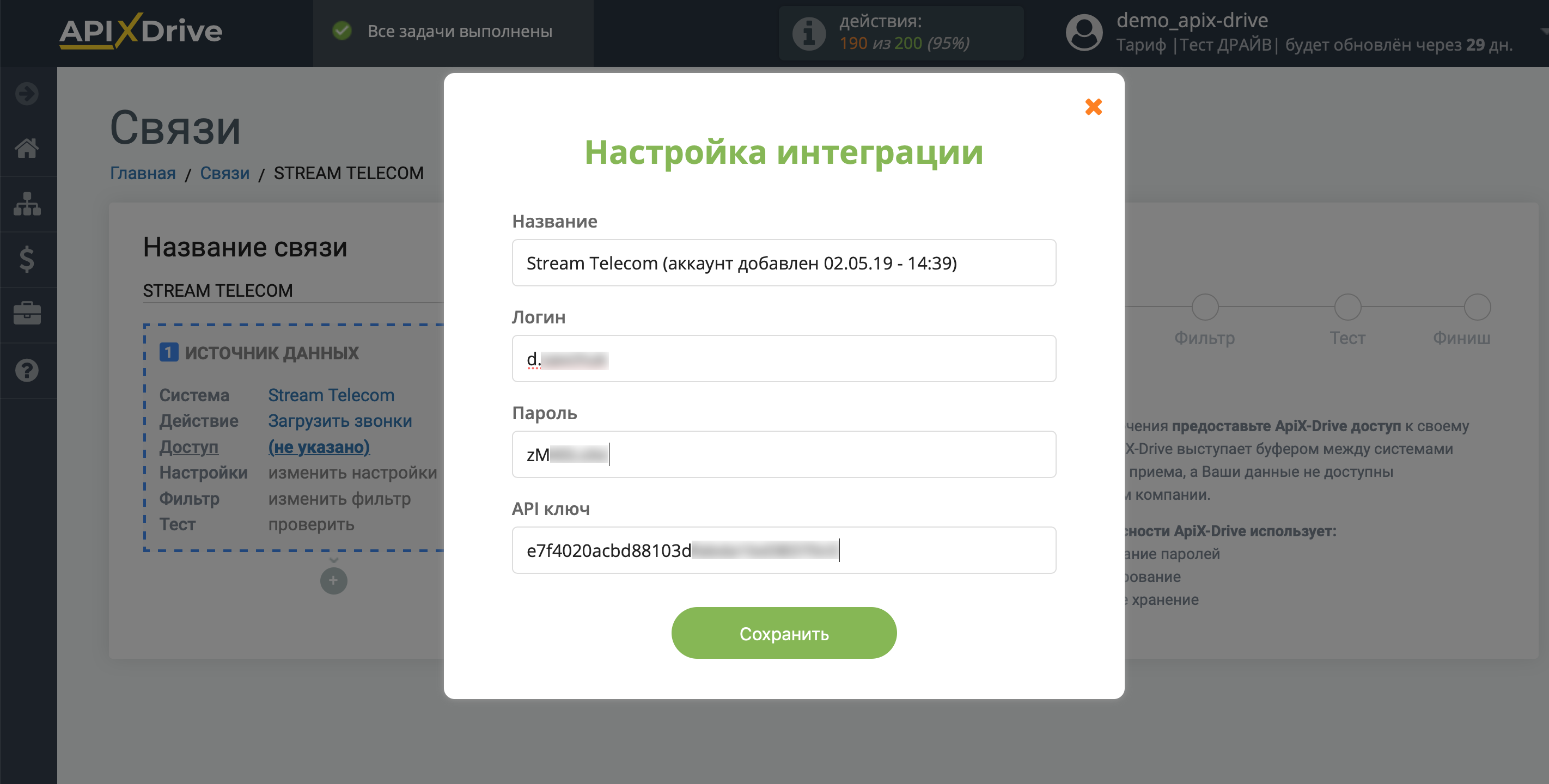Click the STREAM TELECOM connection name field
Screen dimensions: 1549x784
pos(292,291)
